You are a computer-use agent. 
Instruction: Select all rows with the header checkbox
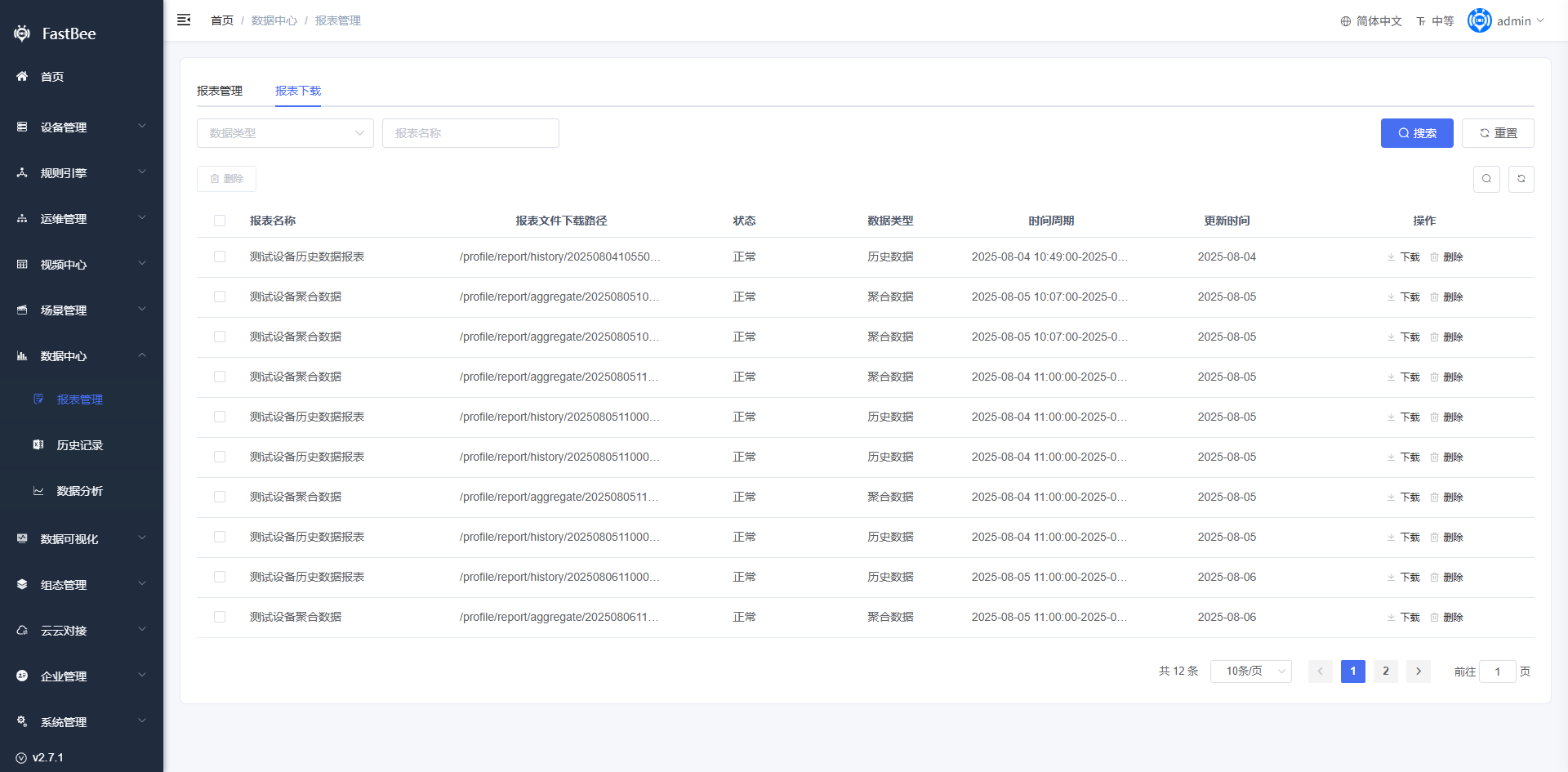tap(220, 221)
